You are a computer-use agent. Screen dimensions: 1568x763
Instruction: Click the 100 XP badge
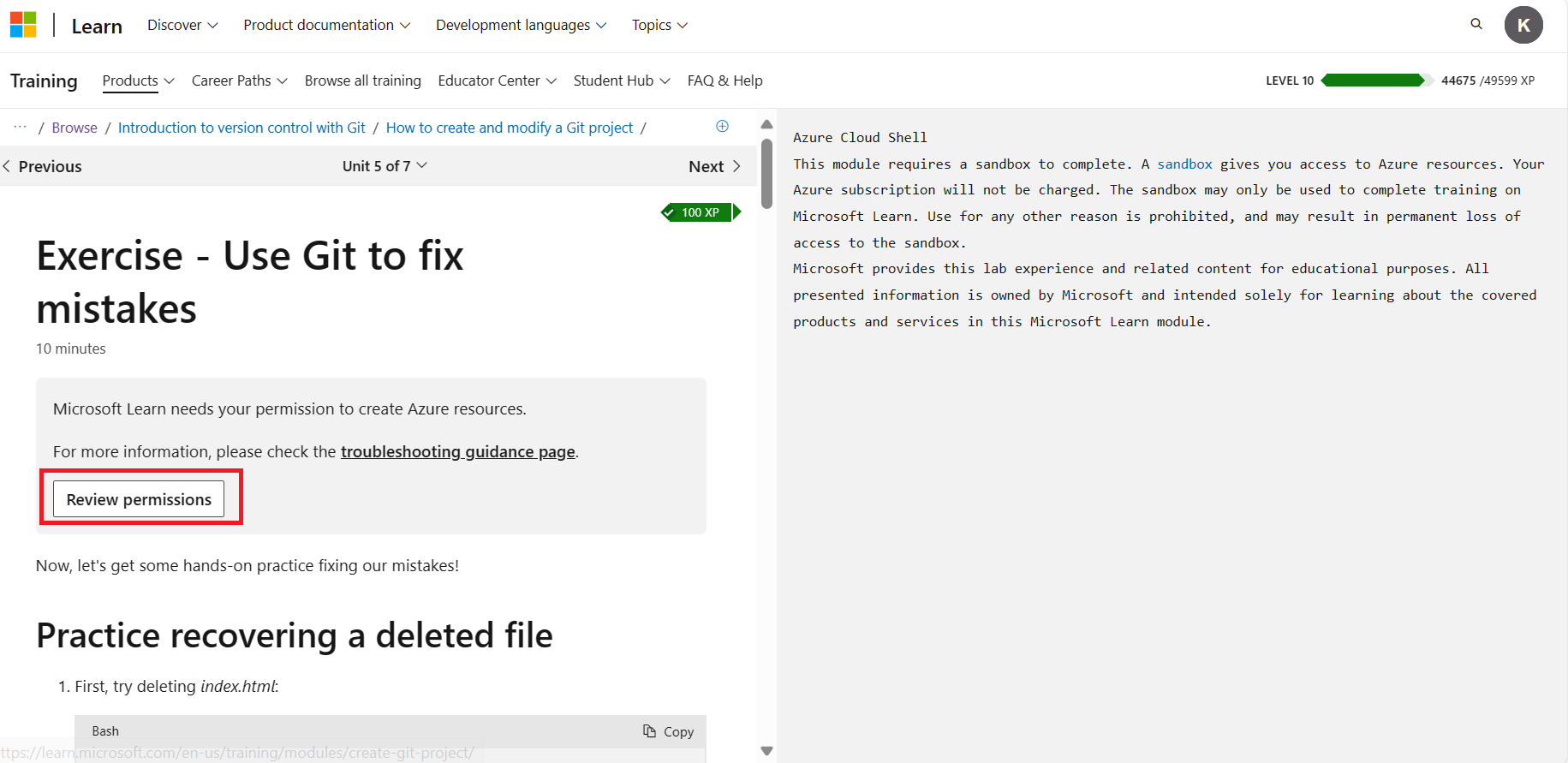coord(701,212)
